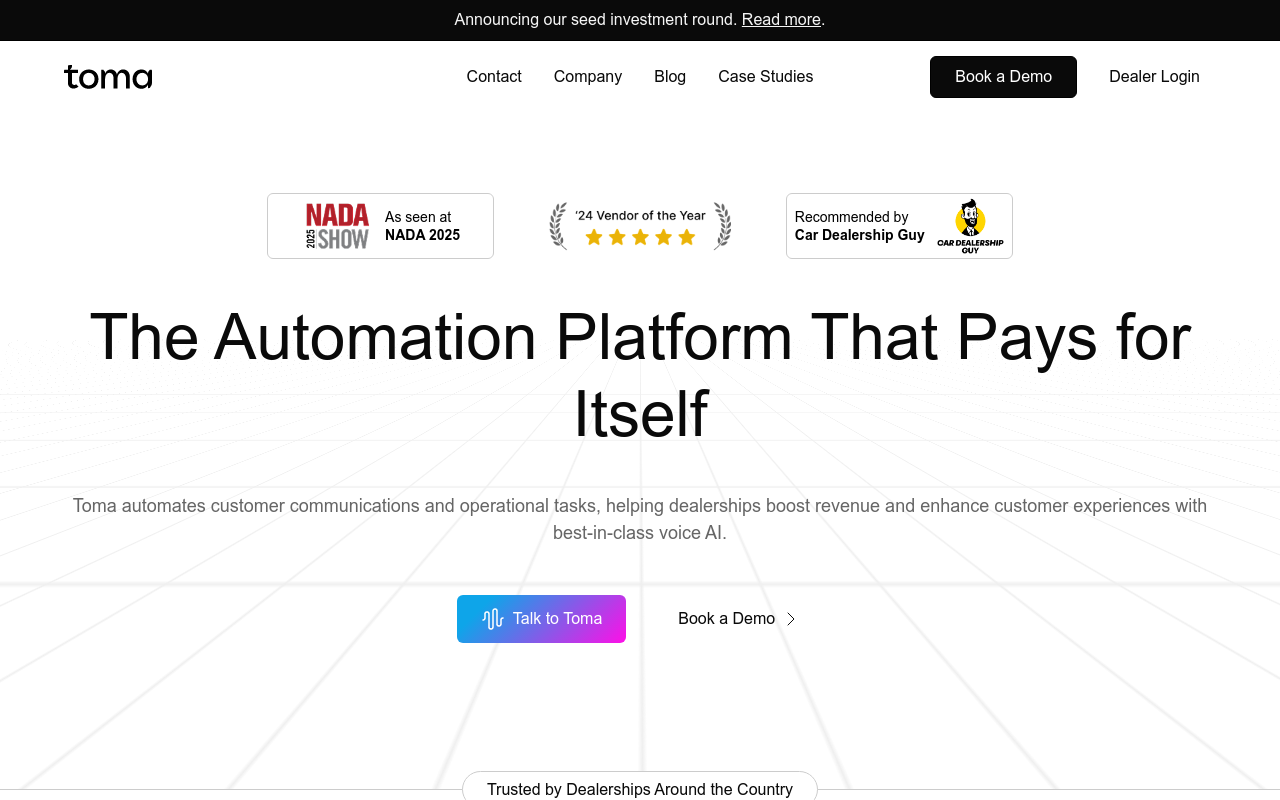Image resolution: width=1280 pixels, height=800 pixels.
Task: Click the toma logo
Action: click(x=108, y=77)
